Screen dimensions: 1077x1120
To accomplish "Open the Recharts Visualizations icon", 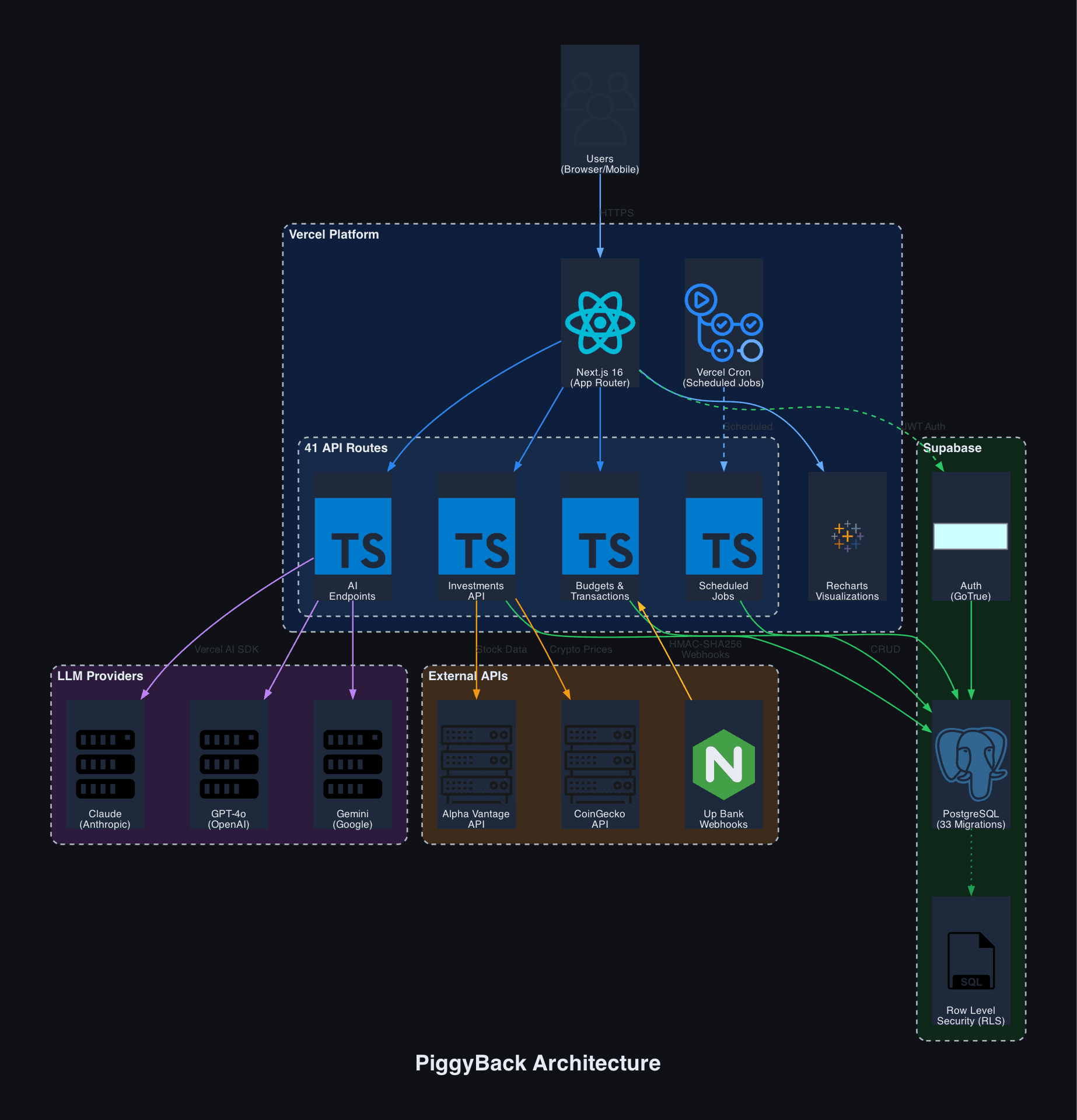I will [847, 535].
